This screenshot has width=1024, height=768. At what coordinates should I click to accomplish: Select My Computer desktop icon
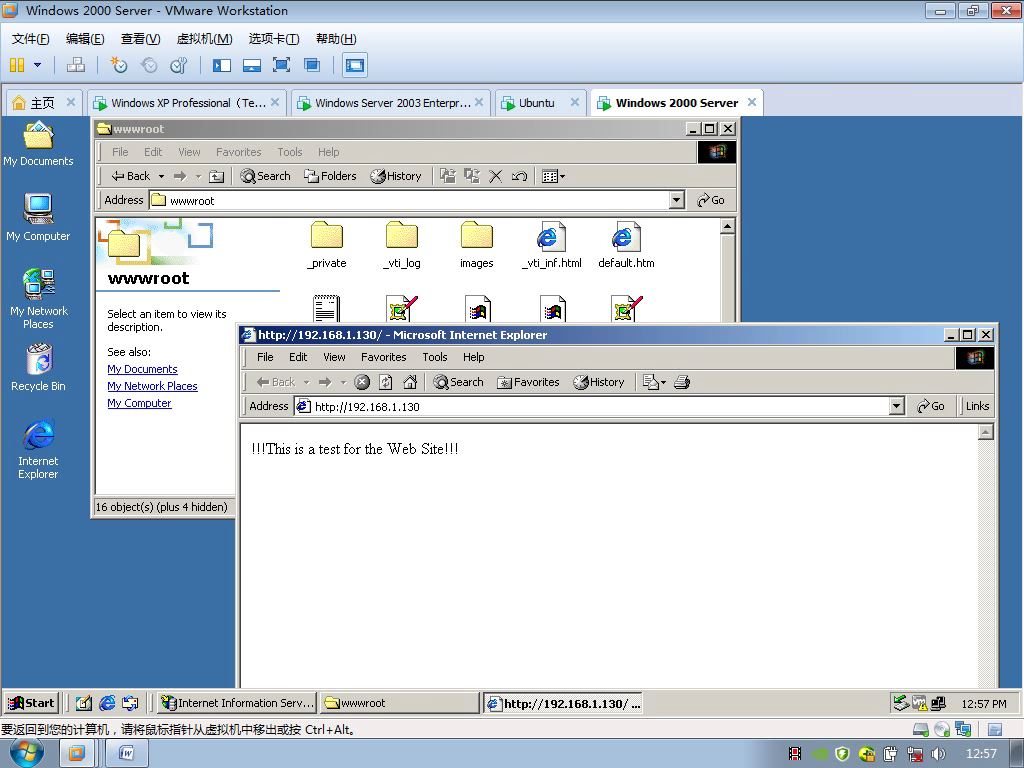(x=39, y=218)
